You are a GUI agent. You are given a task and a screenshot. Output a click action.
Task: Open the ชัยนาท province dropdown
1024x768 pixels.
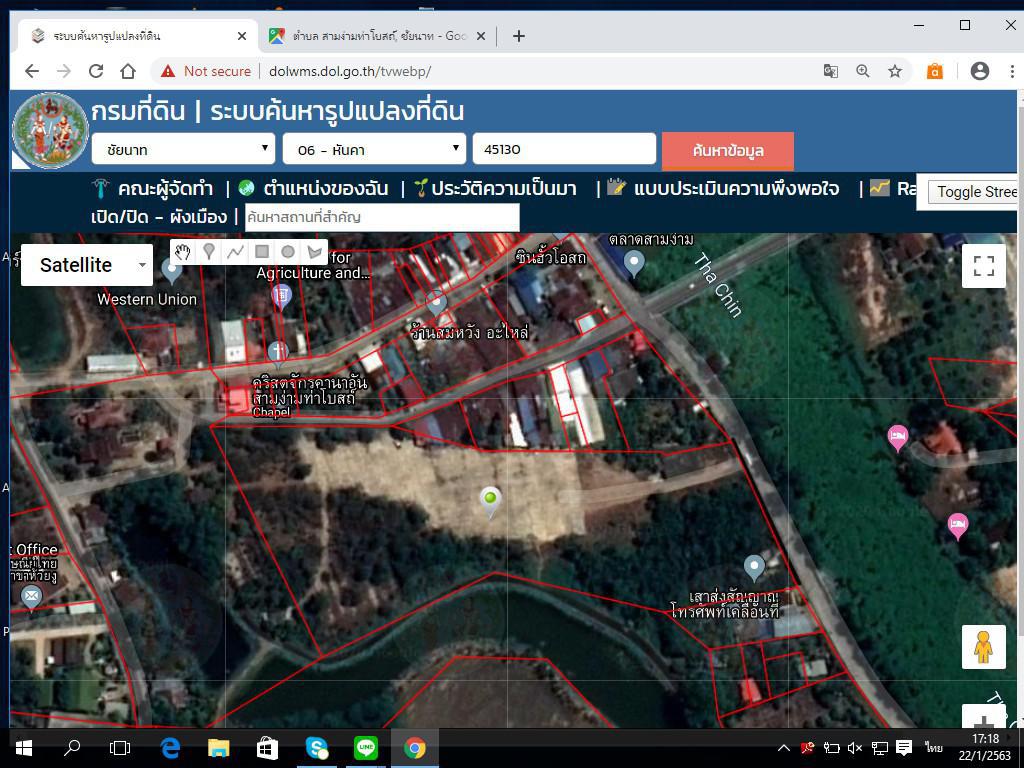pyautogui.click(x=183, y=149)
